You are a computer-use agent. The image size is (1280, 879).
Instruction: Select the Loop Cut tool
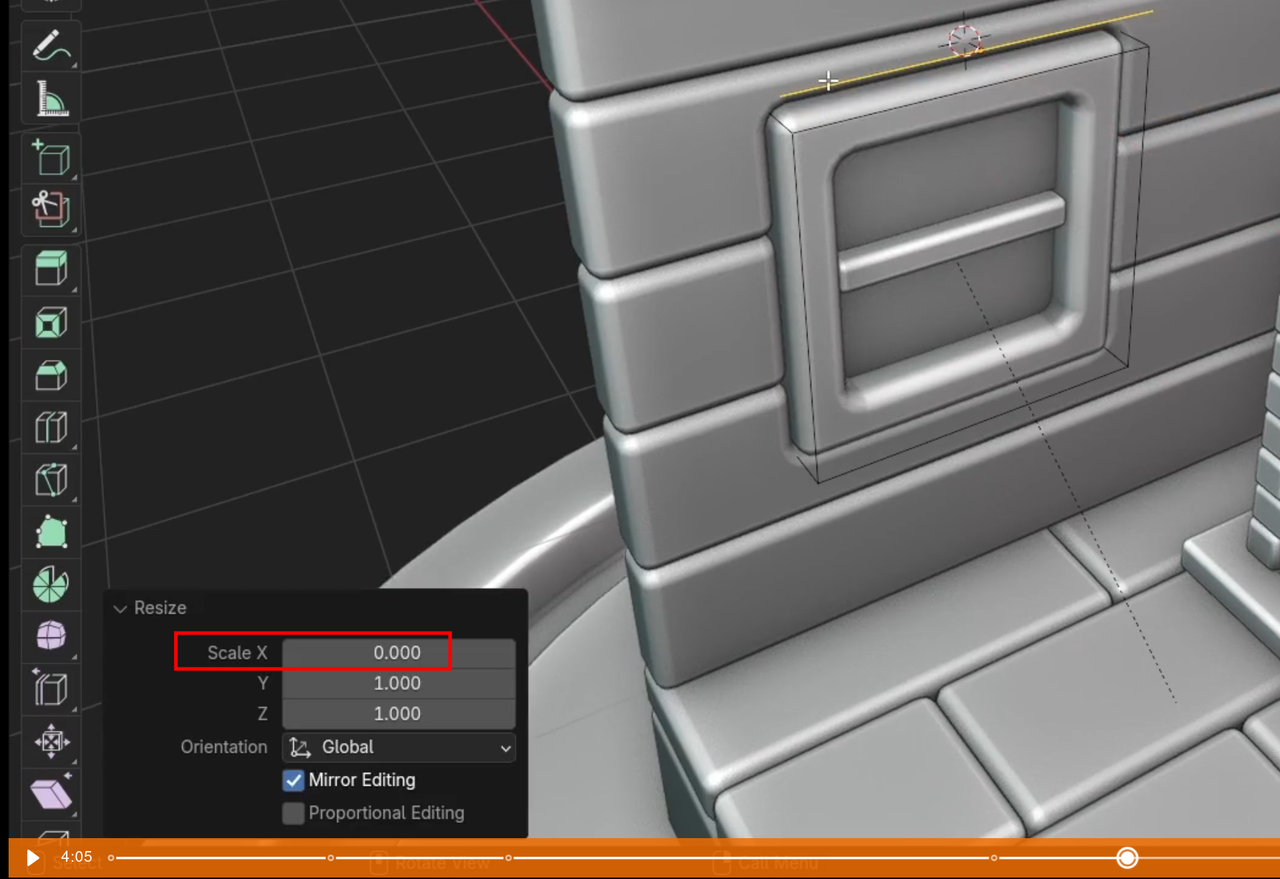(50, 427)
